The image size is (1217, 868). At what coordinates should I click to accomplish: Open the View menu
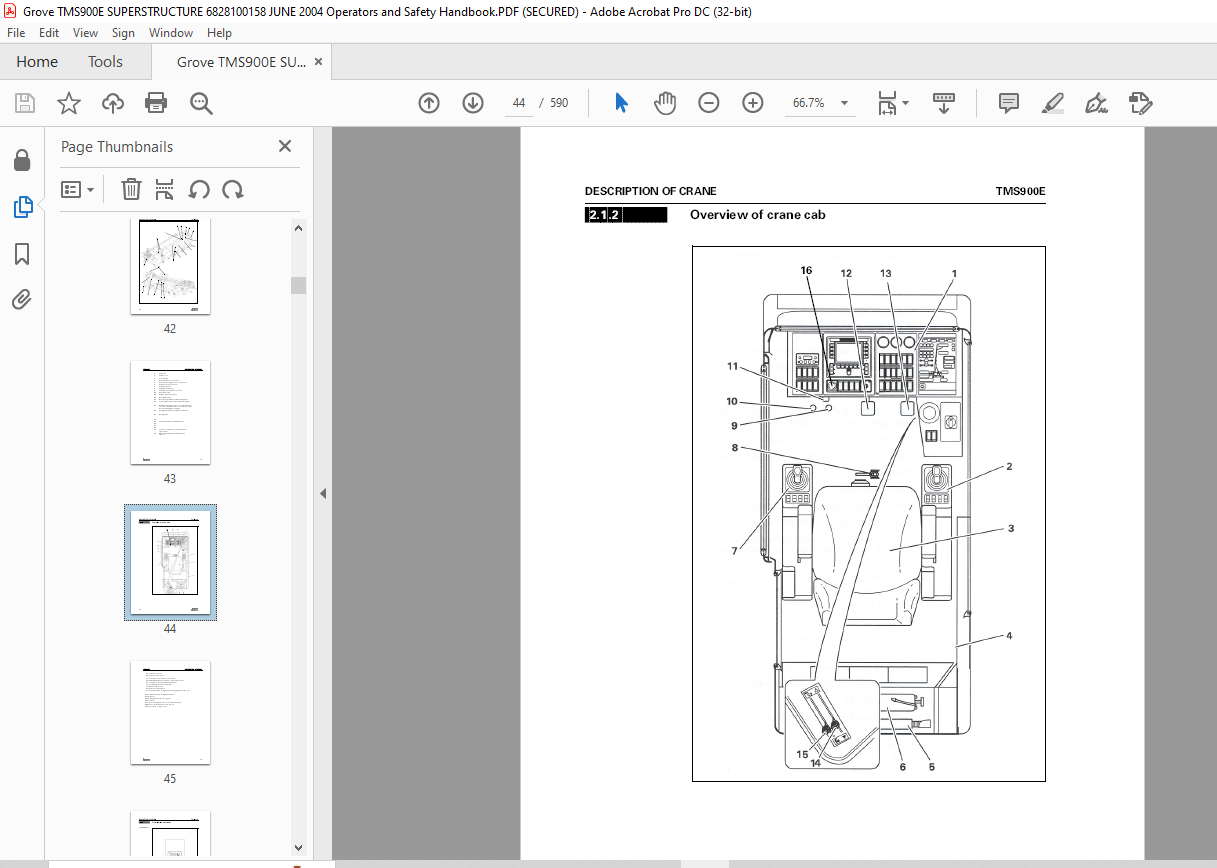click(x=85, y=33)
